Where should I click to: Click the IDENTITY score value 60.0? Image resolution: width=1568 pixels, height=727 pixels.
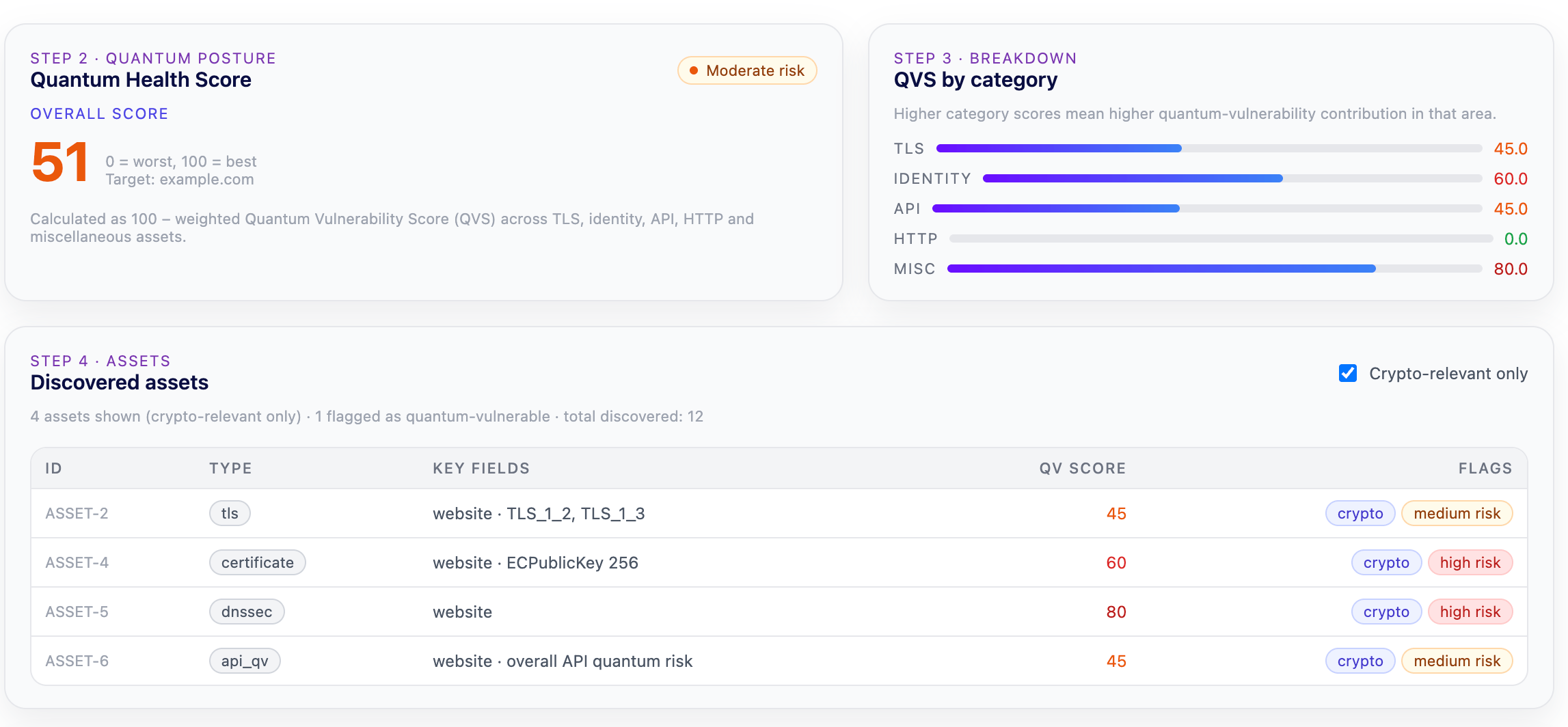(x=1512, y=178)
